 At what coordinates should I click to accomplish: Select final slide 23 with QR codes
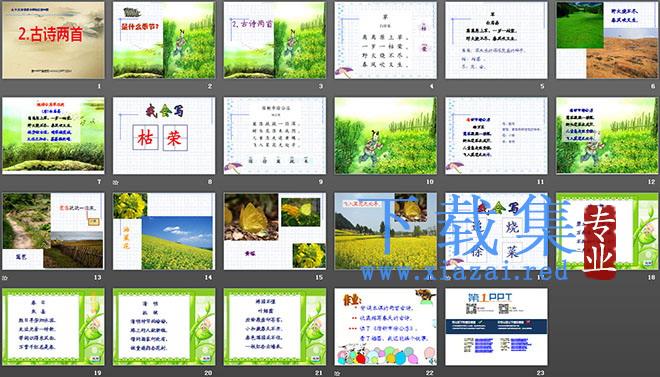click(x=496, y=327)
